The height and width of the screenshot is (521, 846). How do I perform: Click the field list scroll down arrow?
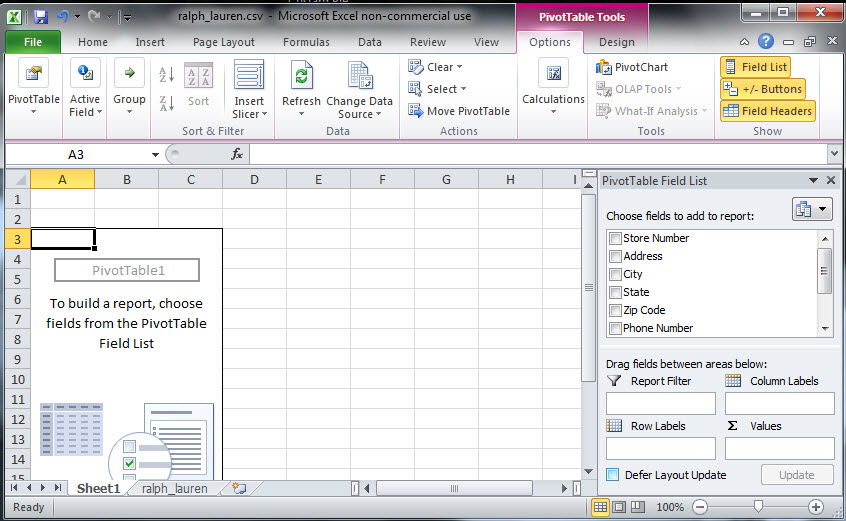825,328
